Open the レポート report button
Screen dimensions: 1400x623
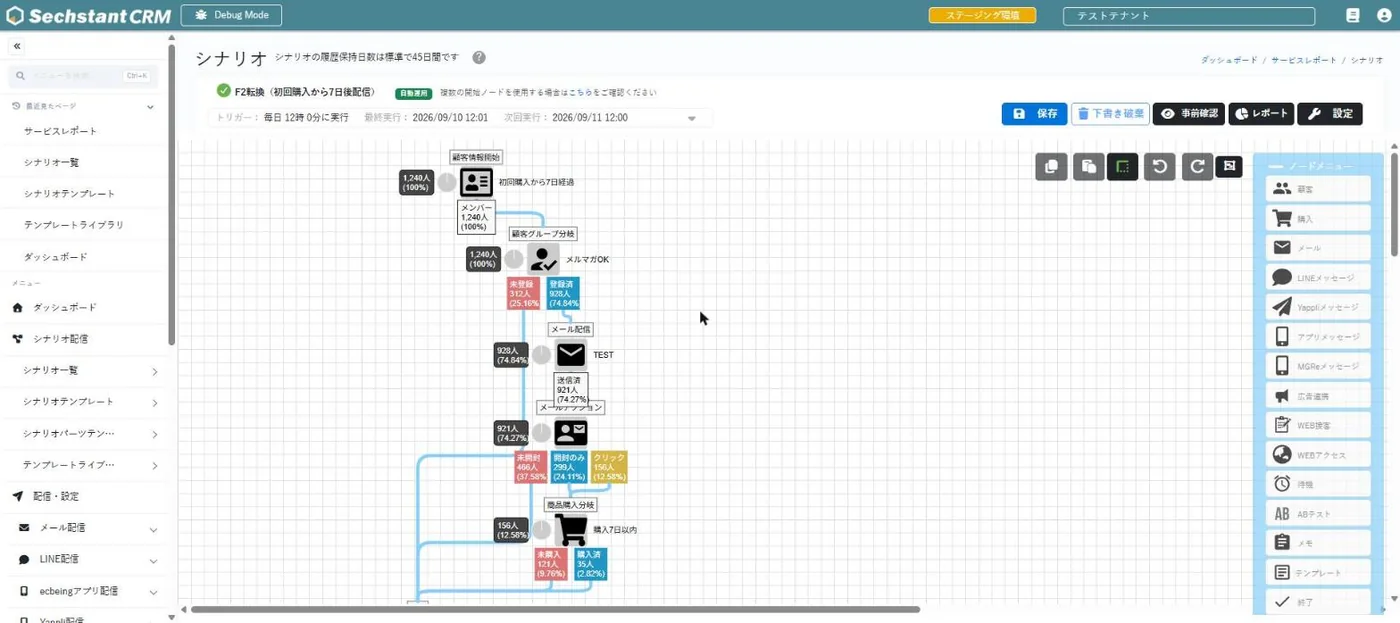(1261, 114)
